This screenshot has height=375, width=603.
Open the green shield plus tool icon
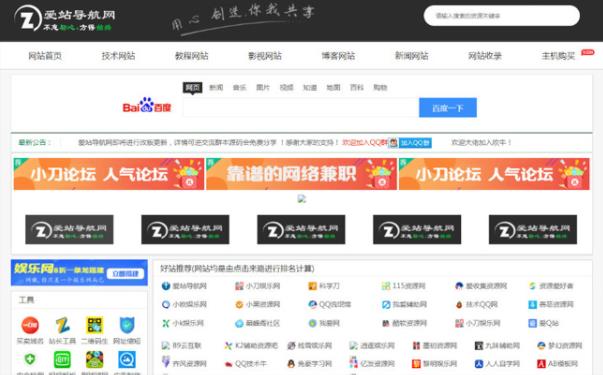(x=30, y=360)
